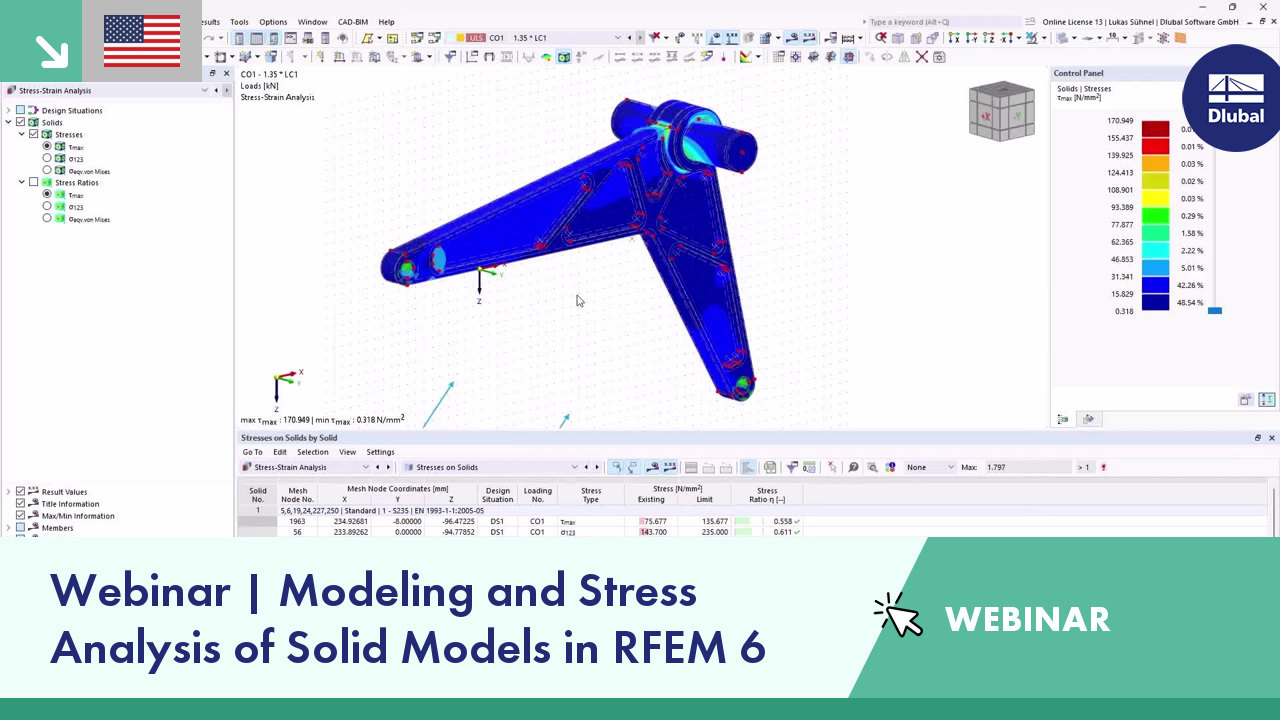
Task: Uncheck the Solids checkbox in navigator
Action: (20, 122)
